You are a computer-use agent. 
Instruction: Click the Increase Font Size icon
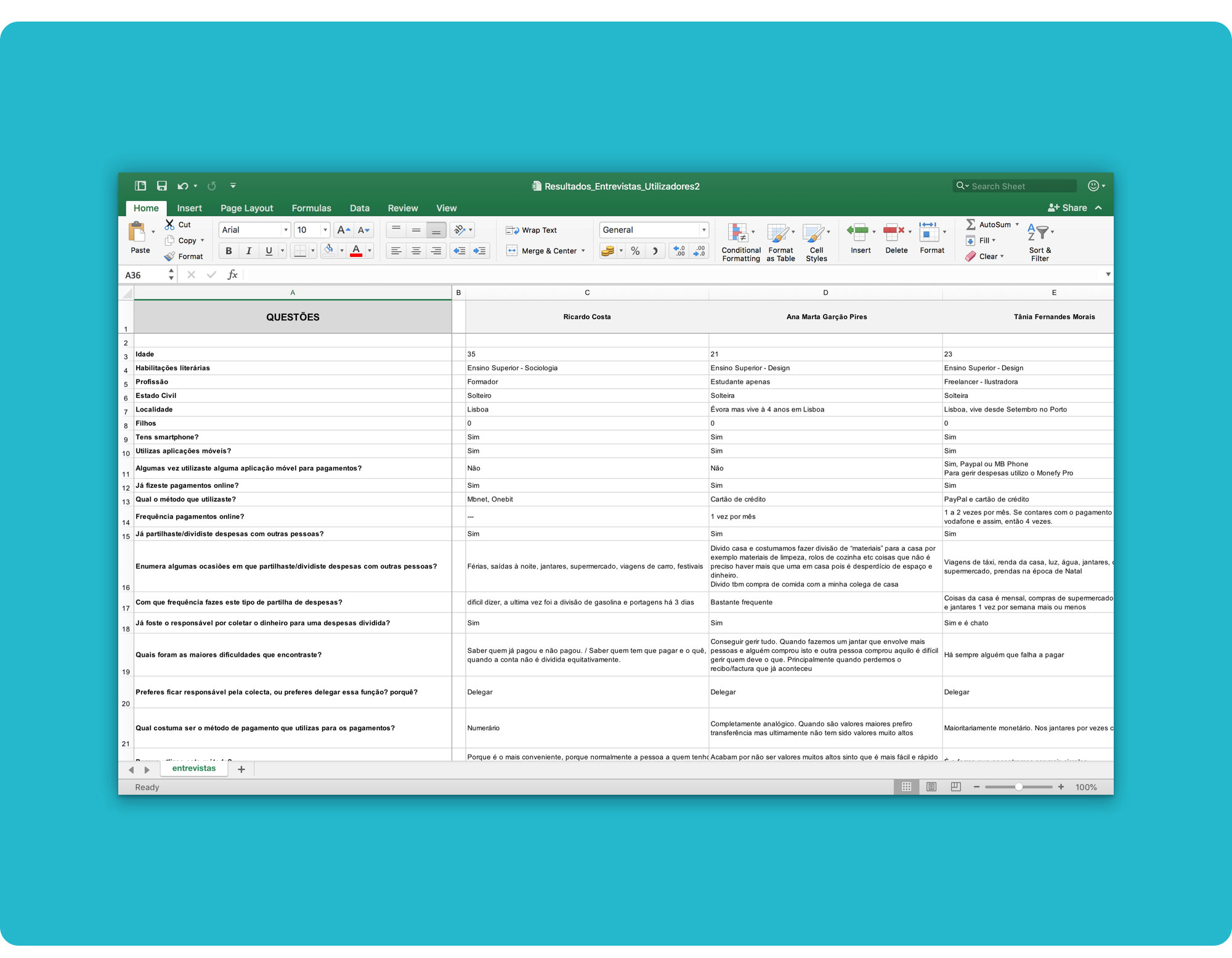(343, 230)
